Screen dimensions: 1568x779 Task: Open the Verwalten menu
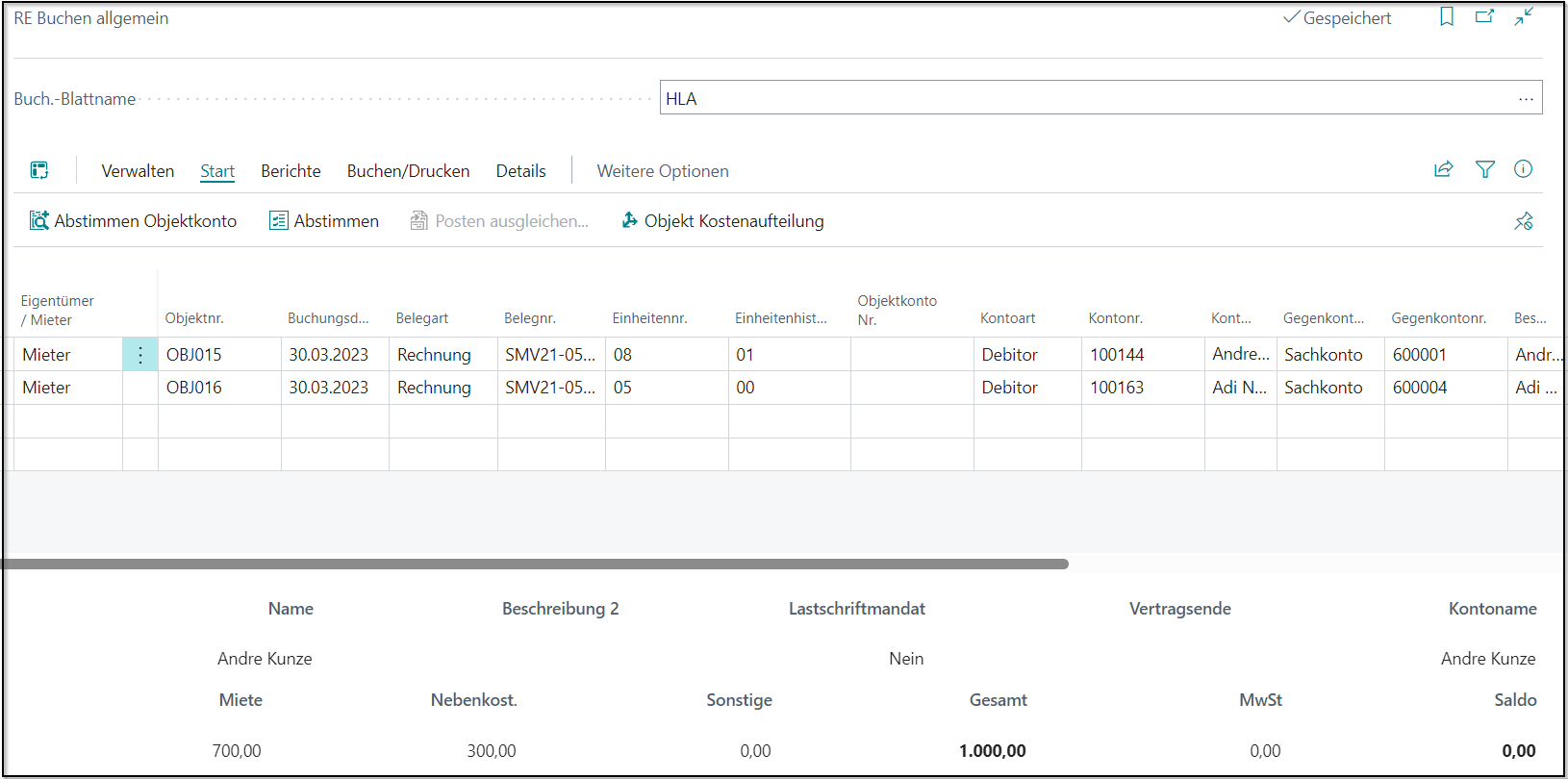point(138,171)
